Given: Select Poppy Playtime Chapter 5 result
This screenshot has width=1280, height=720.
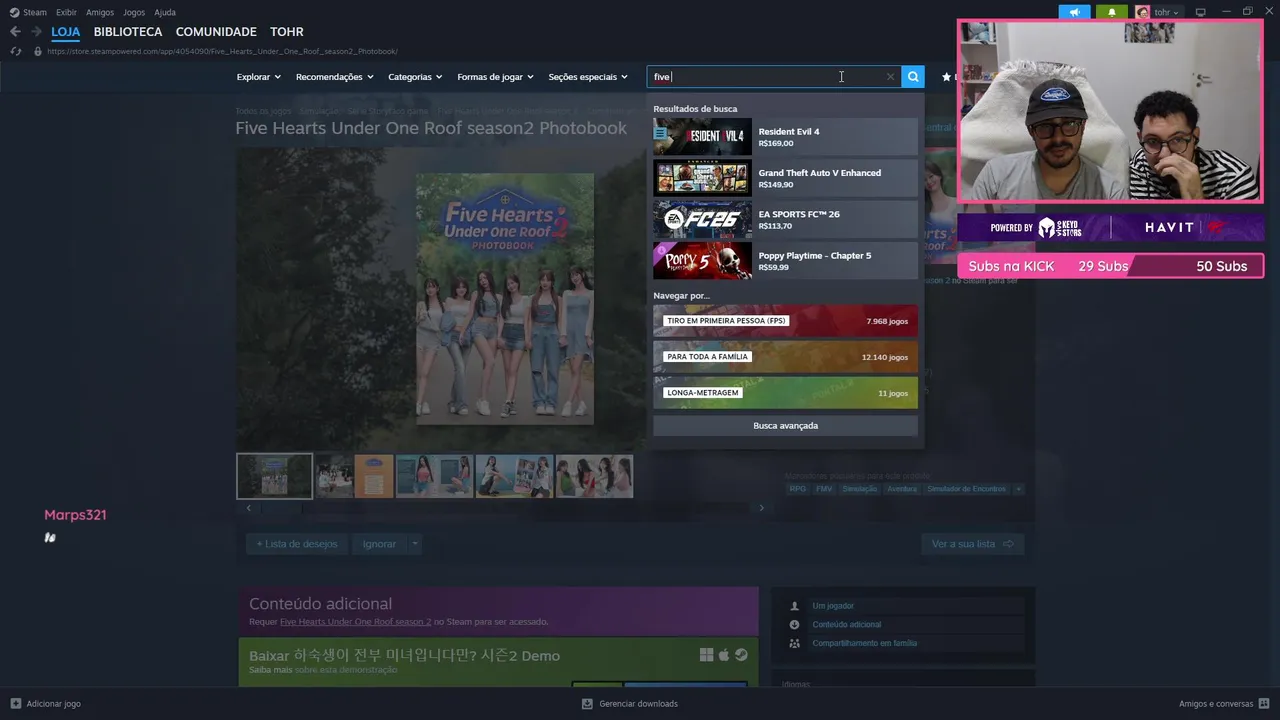Looking at the screenshot, I should [x=785, y=261].
